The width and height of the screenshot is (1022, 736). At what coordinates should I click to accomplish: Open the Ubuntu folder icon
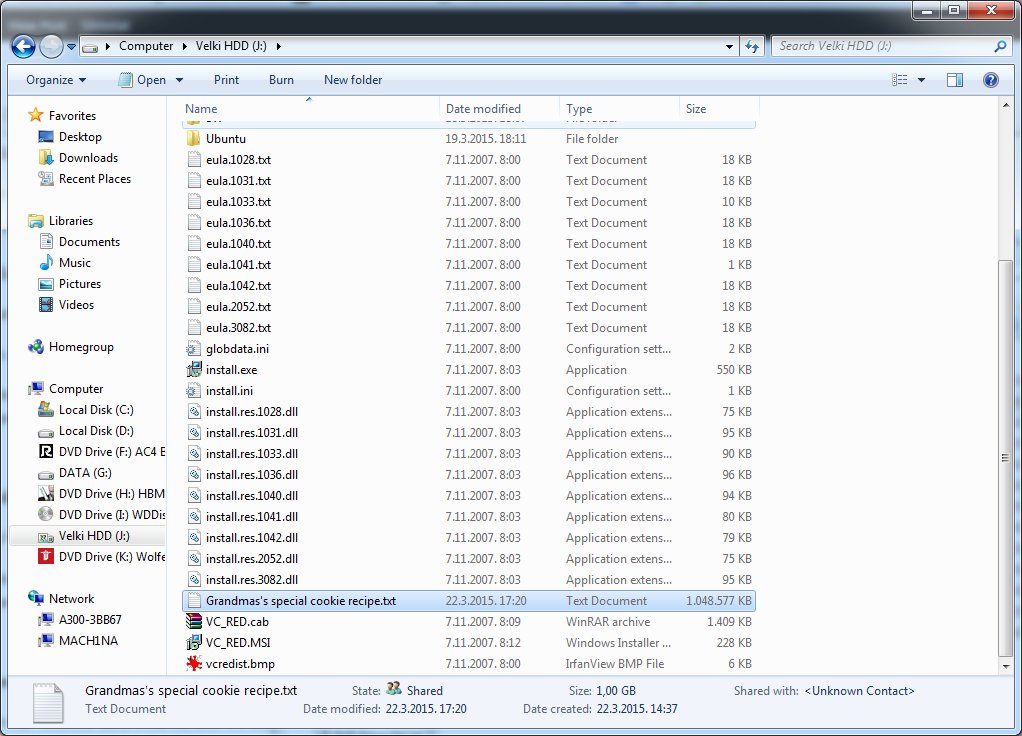click(x=194, y=139)
